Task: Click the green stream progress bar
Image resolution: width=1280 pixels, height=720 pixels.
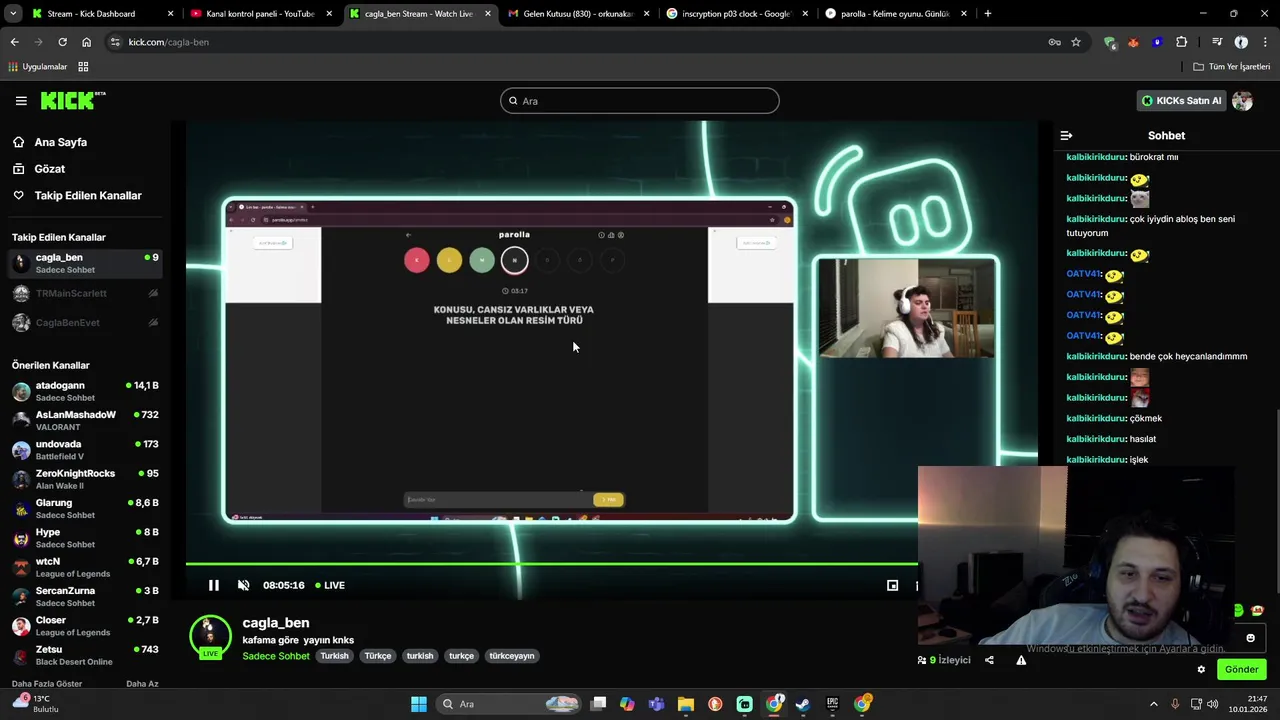Action: click(x=551, y=564)
